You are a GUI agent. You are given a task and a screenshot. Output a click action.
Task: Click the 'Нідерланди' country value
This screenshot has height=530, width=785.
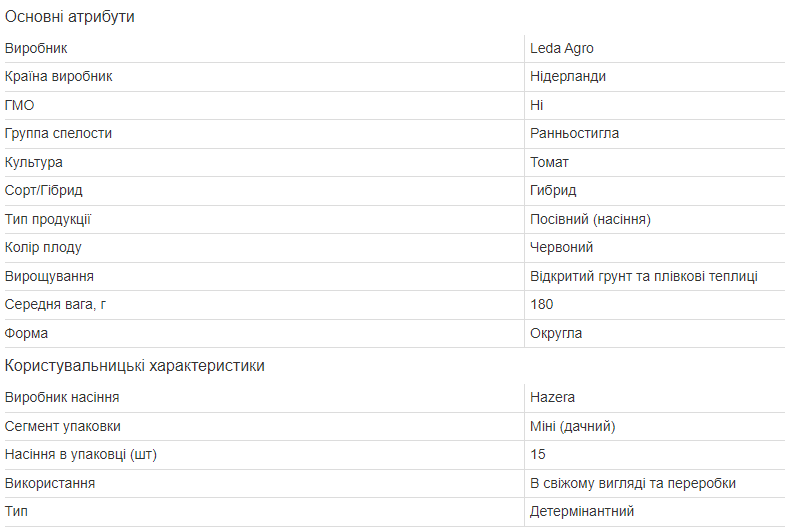[x=568, y=77]
